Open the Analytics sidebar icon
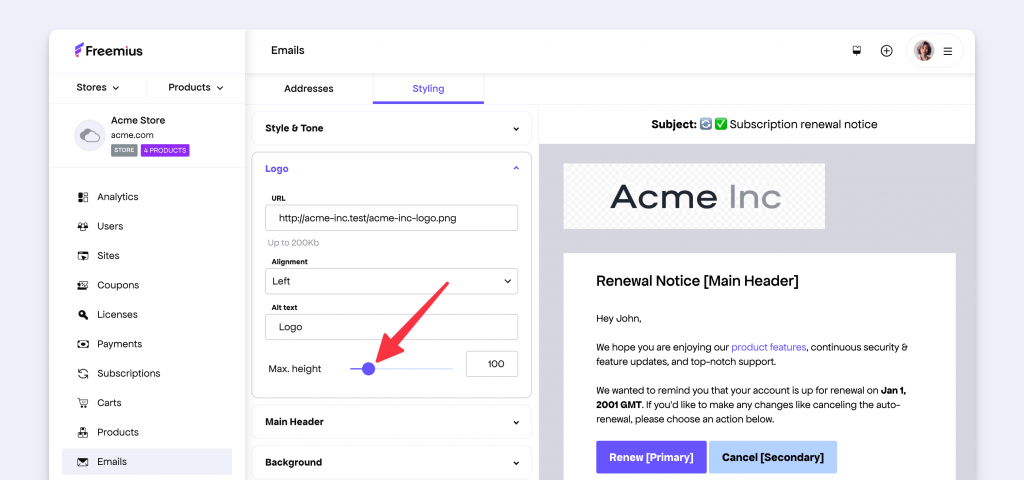1024x480 pixels. [x=82, y=197]
